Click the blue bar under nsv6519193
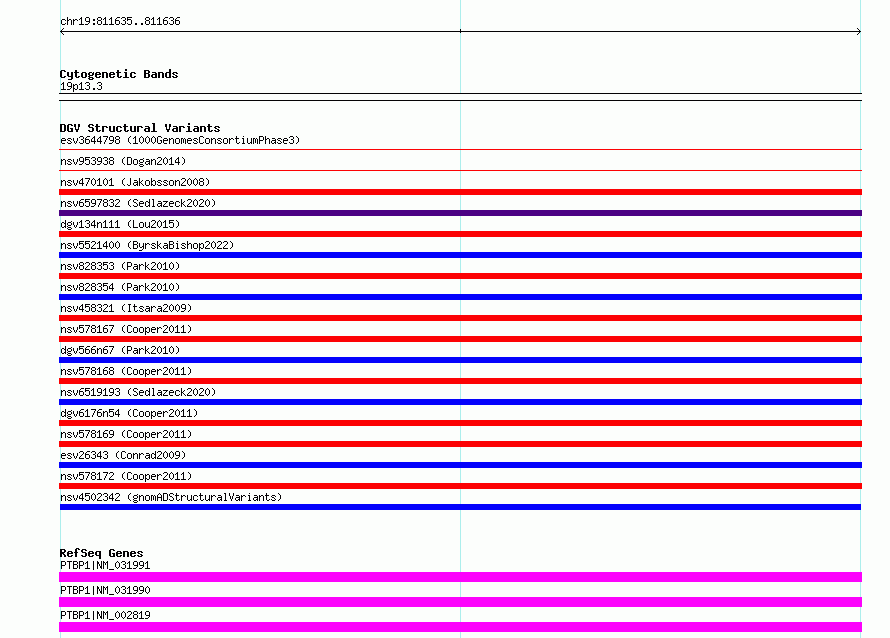 tap(460, 402)
